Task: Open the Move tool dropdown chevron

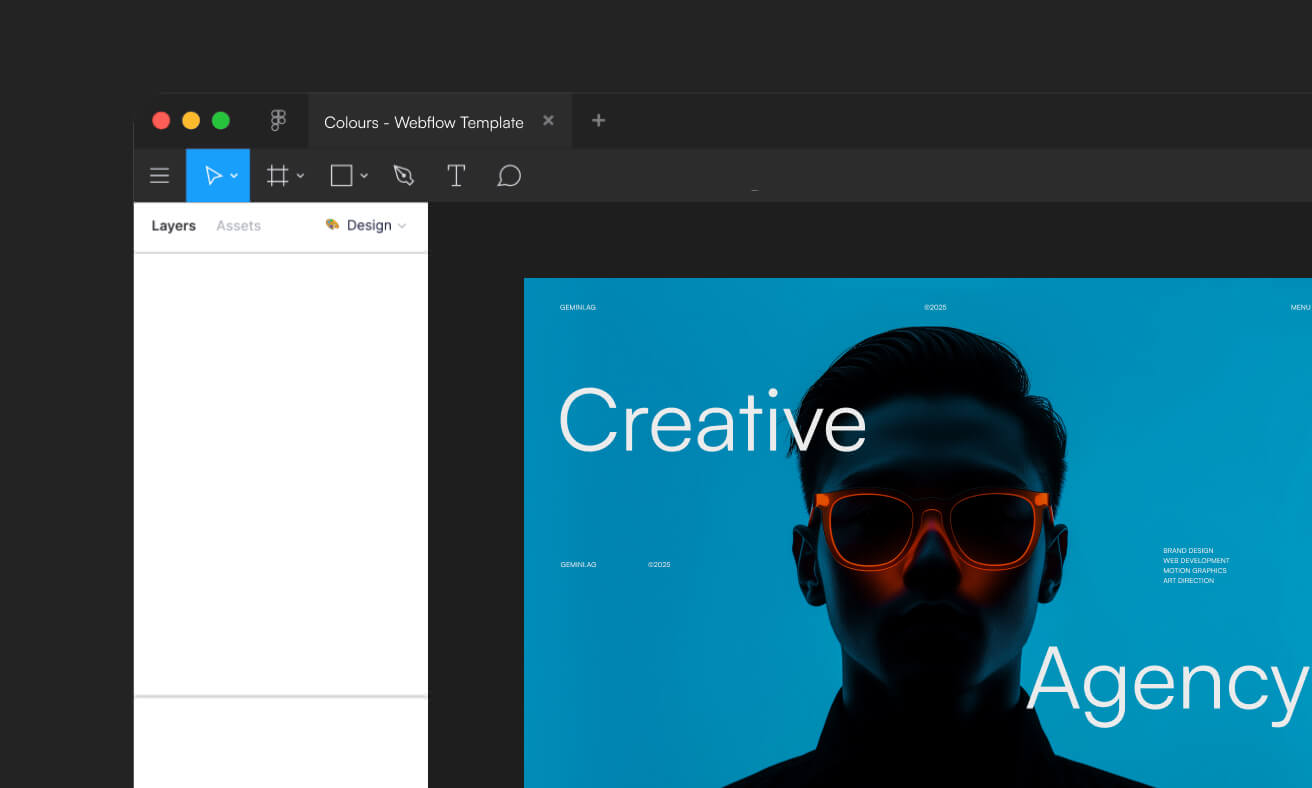Action: pos(234,175)
